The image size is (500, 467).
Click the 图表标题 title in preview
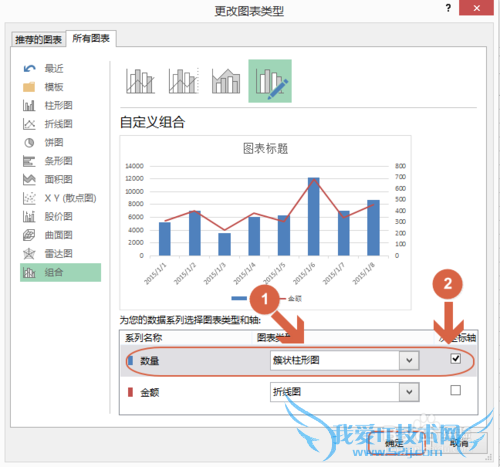click(265, 148)
